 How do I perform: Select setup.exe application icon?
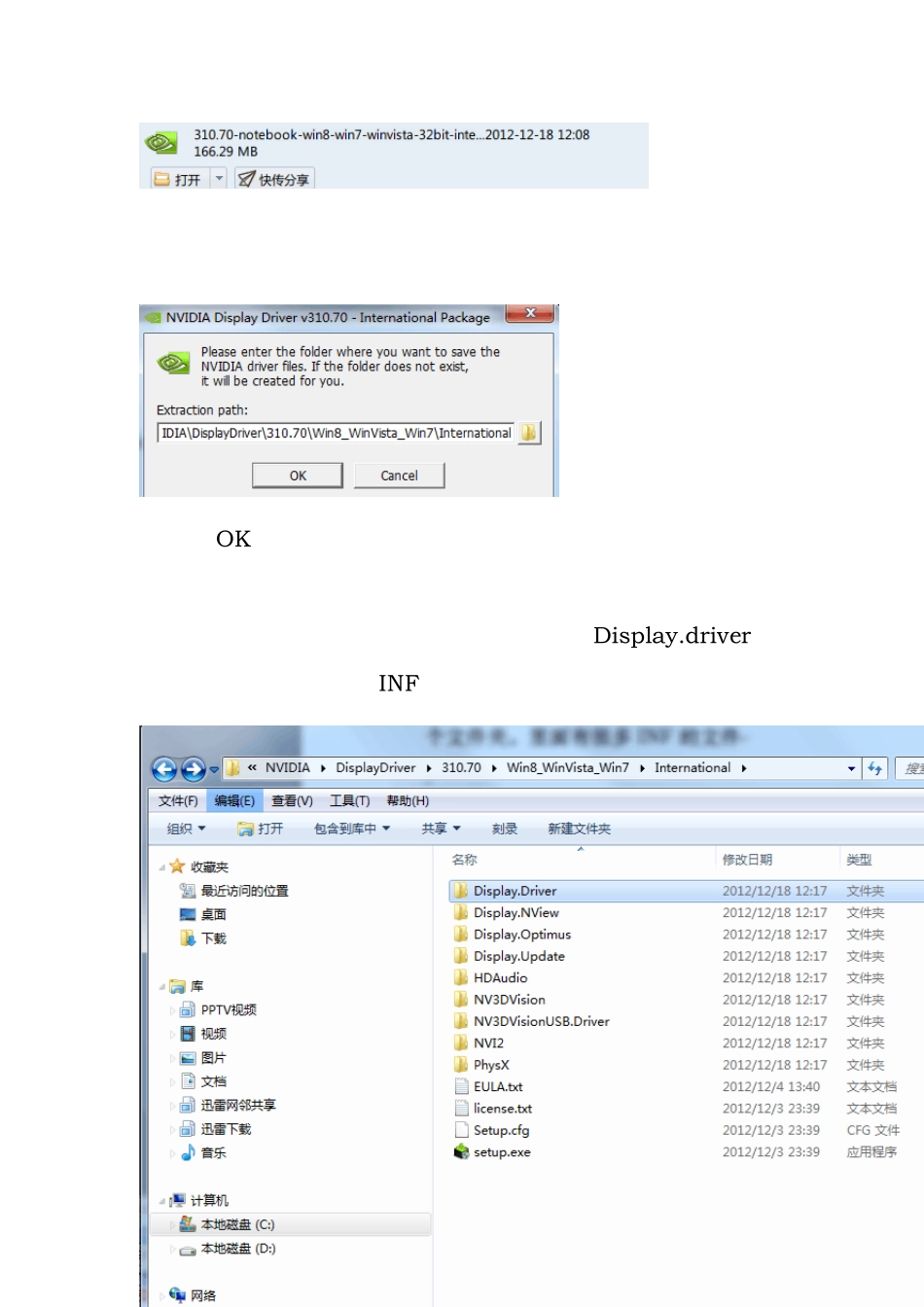click(x=461, y=1151)
